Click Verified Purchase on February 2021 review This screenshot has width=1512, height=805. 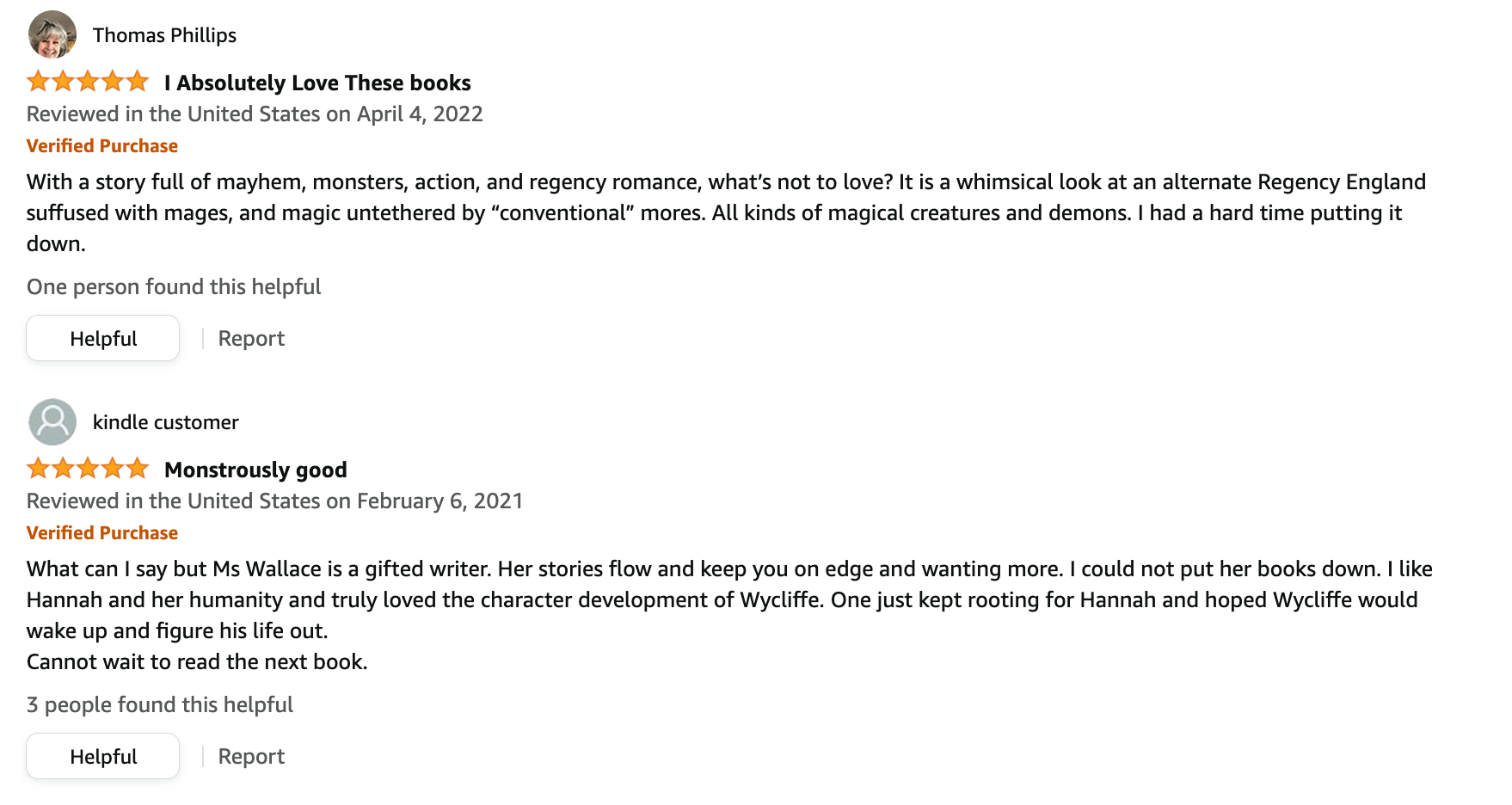(102, 533)
